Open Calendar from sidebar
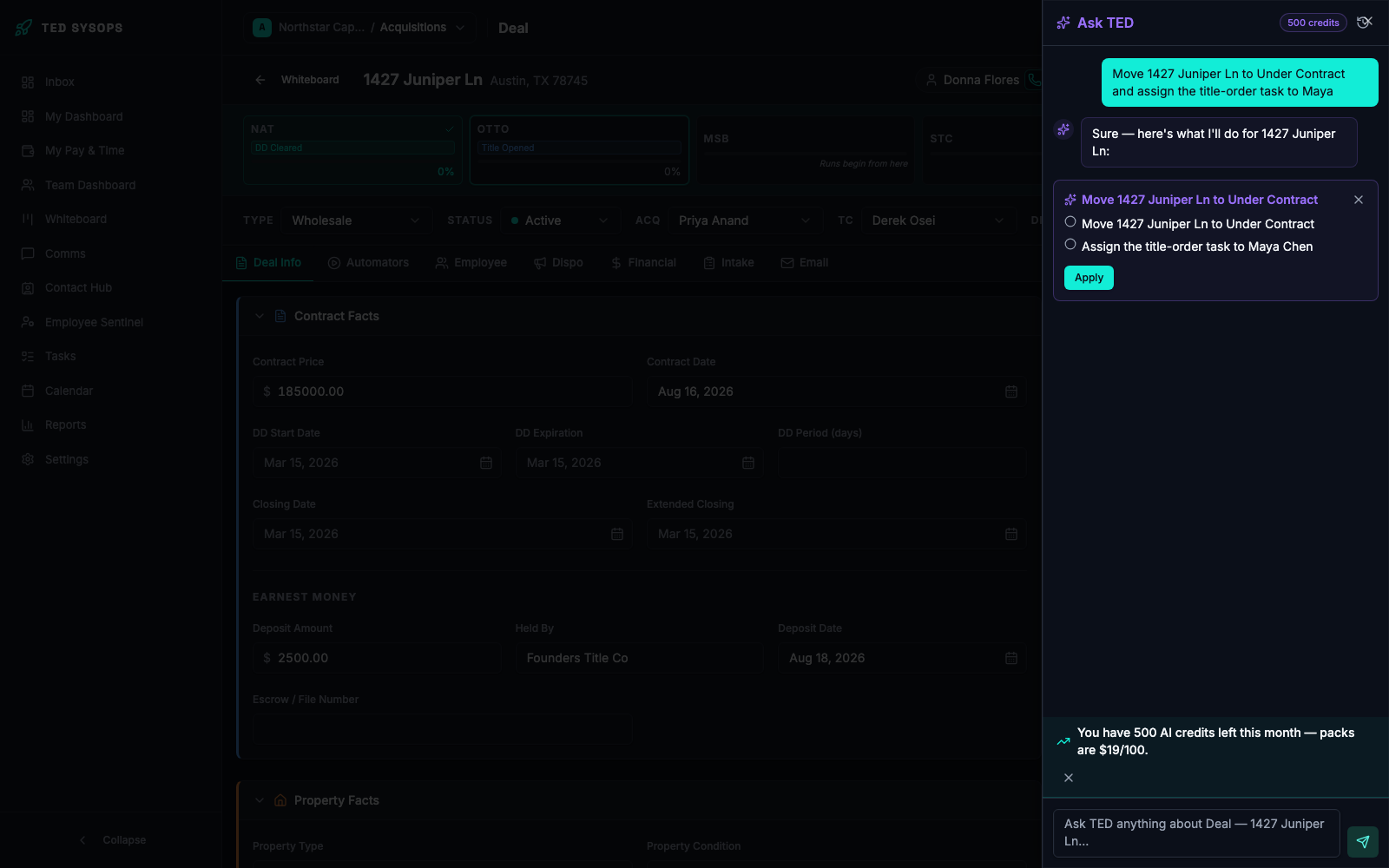The height and width of the screenshot is (868, 1389). tap(110, 391)
